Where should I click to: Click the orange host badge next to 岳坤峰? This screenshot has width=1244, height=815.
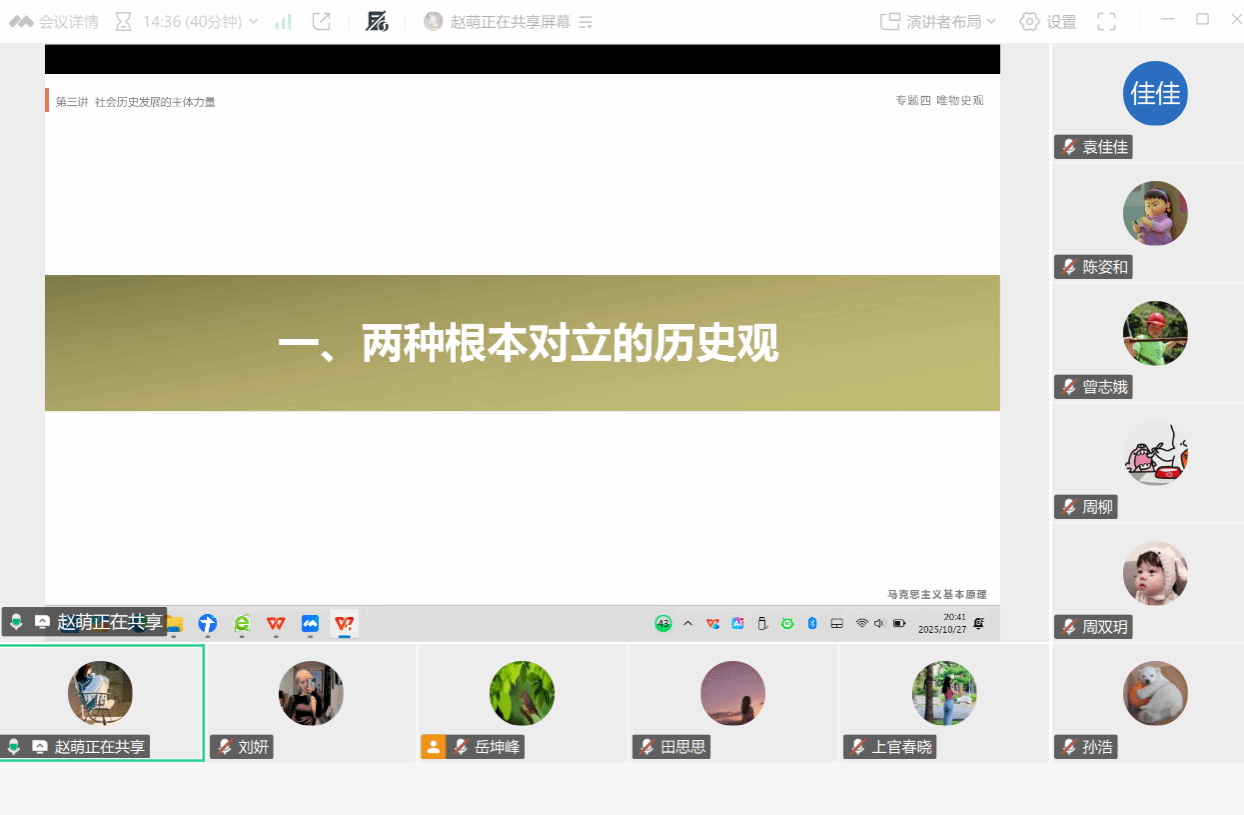pyautogui.click(x=433, y=747)
